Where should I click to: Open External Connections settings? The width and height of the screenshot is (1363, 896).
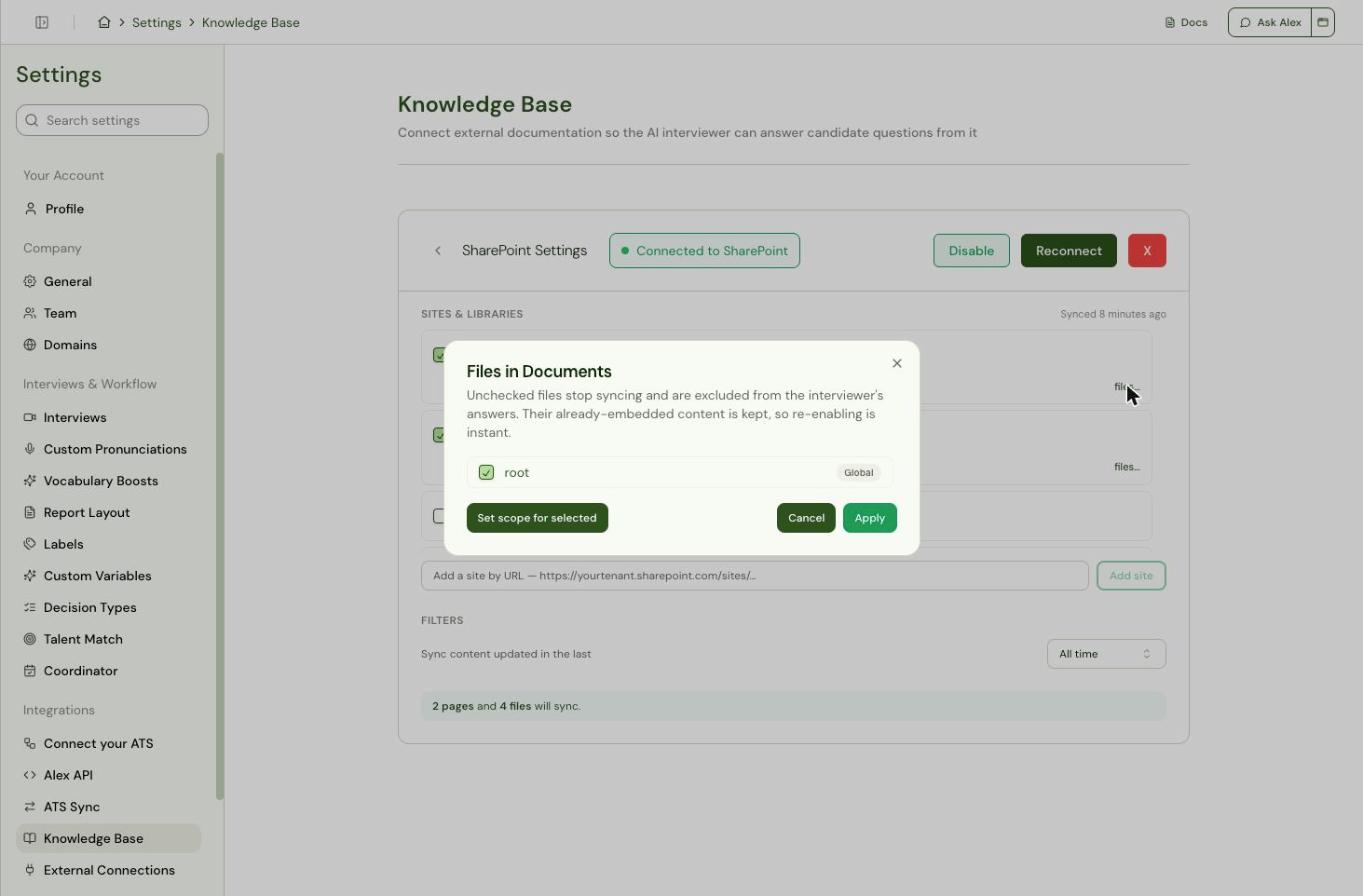108,870
